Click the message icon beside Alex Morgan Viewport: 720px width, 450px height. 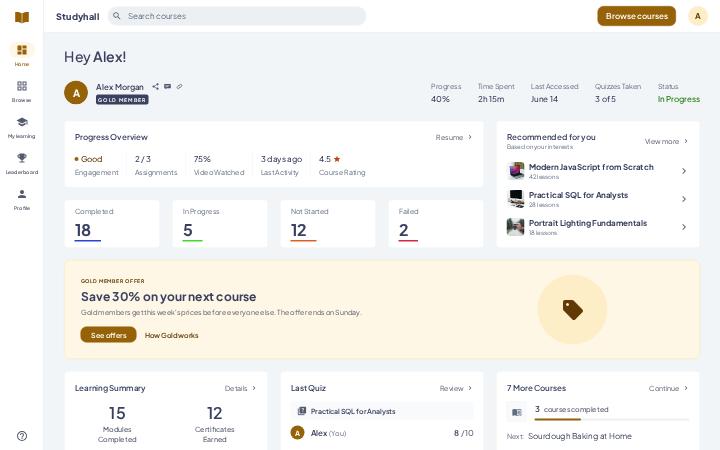pyautogui.click(x=168, y=86)
